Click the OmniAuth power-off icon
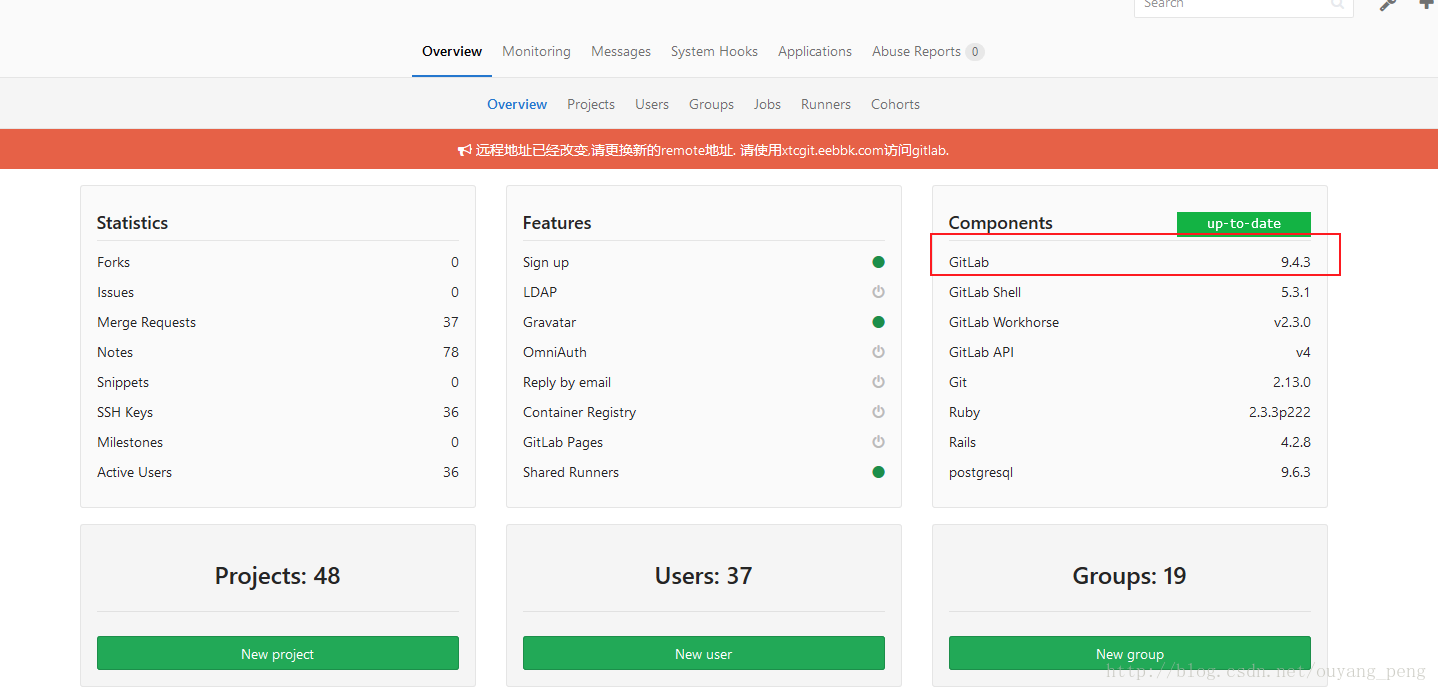The width and height of the screenshot is (1438, 691). pyautogui.click(x=878, y=352)
